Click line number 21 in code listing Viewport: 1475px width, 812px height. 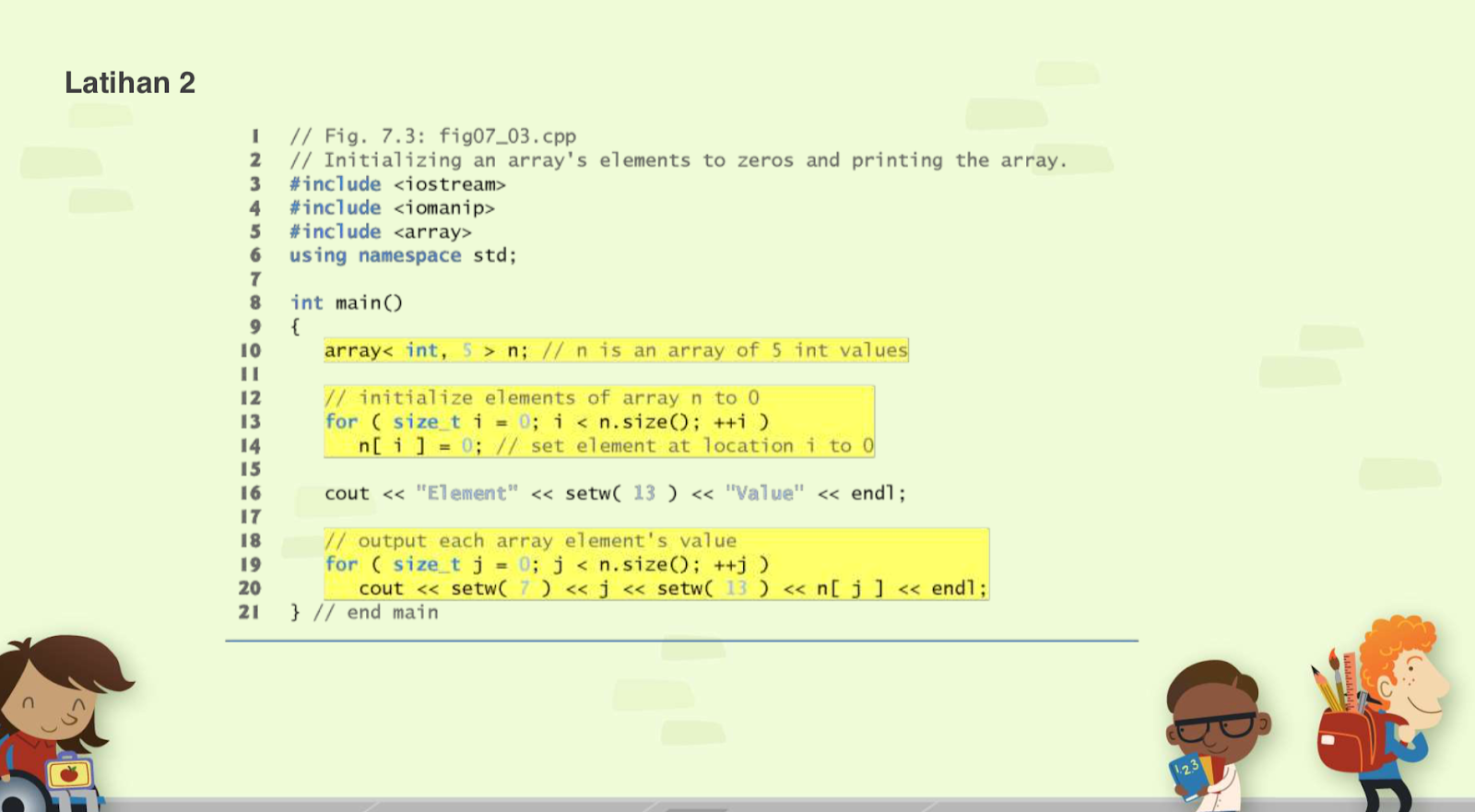point(249,612)
